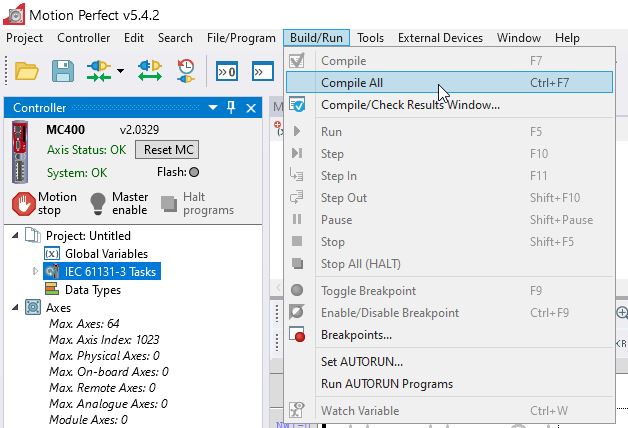Open the connect icon's dropdown arrow
The height and width of the screenshot is (428, 628).
[120, 71]
